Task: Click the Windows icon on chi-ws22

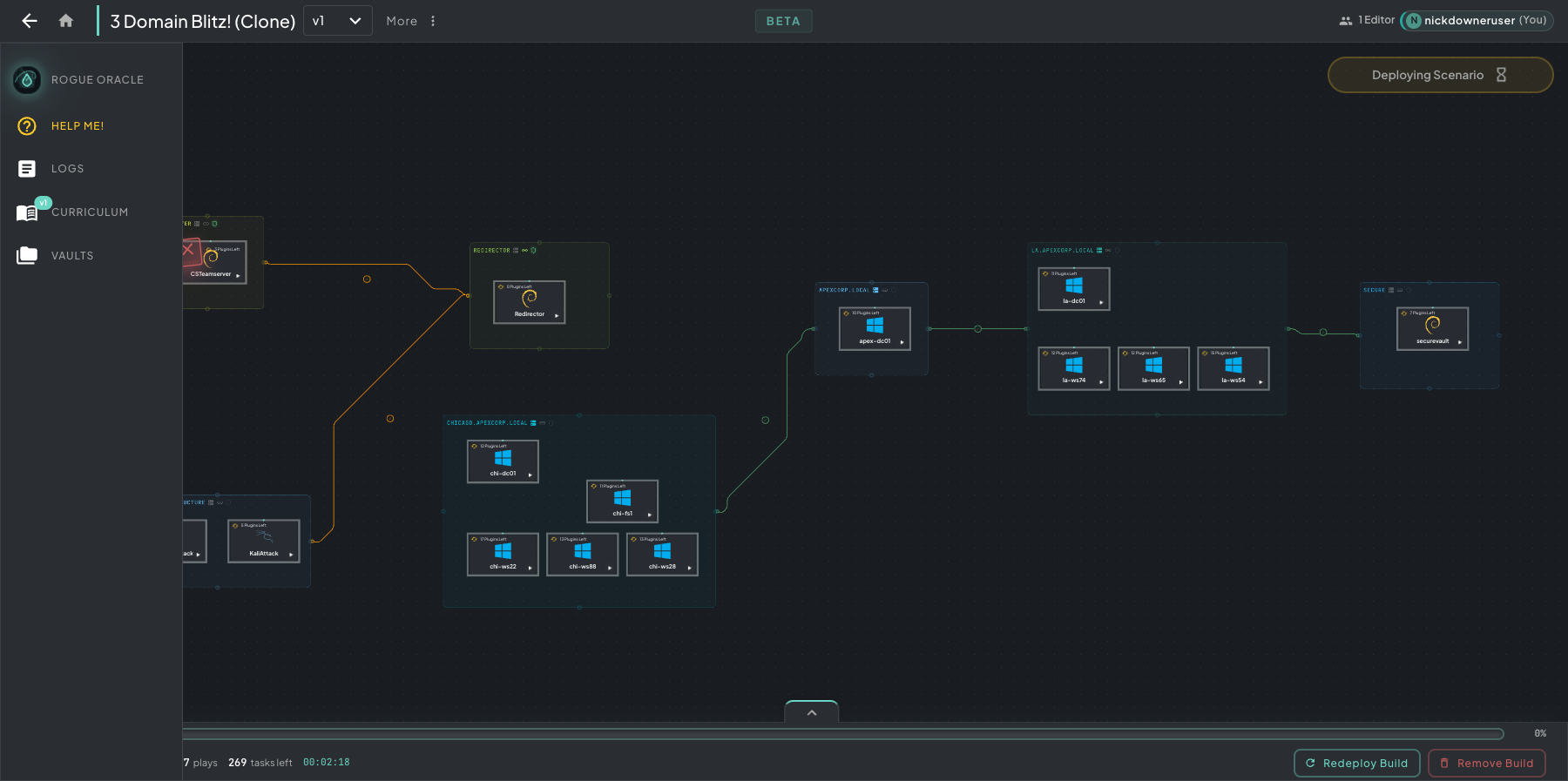Action: 503,551
